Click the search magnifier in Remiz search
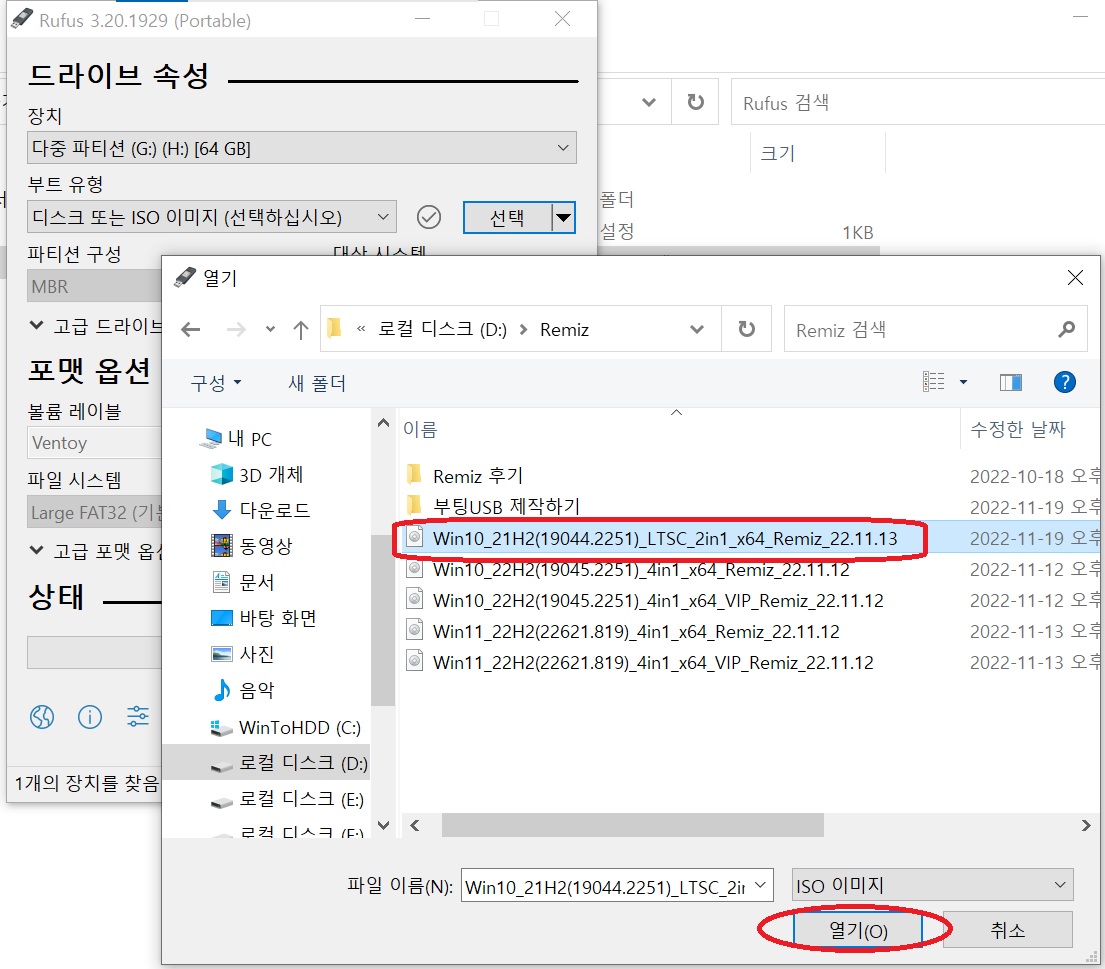Screen dimensions: 1105x969 coord(1067,329)
